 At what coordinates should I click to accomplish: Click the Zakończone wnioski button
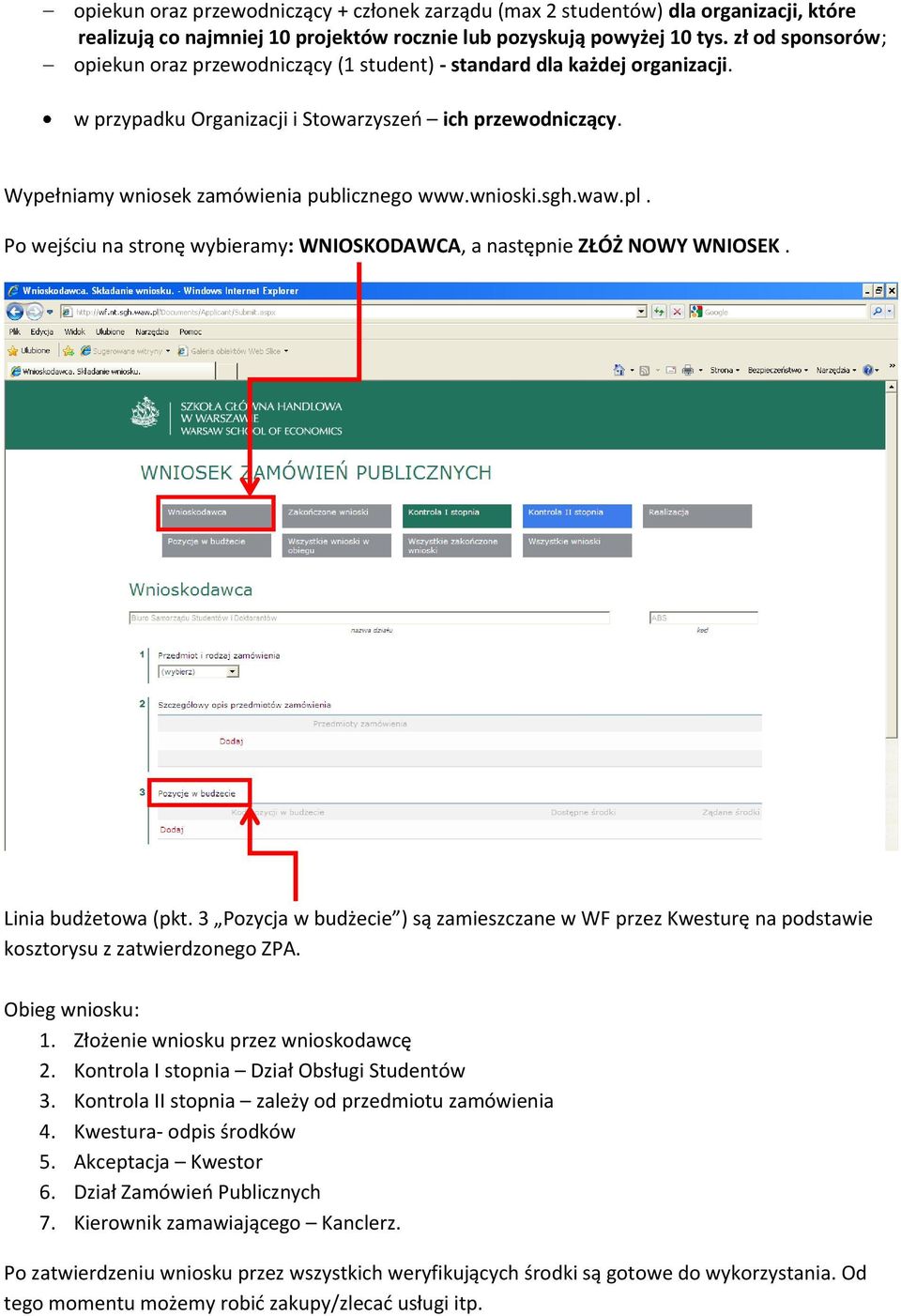coord(336,515)
